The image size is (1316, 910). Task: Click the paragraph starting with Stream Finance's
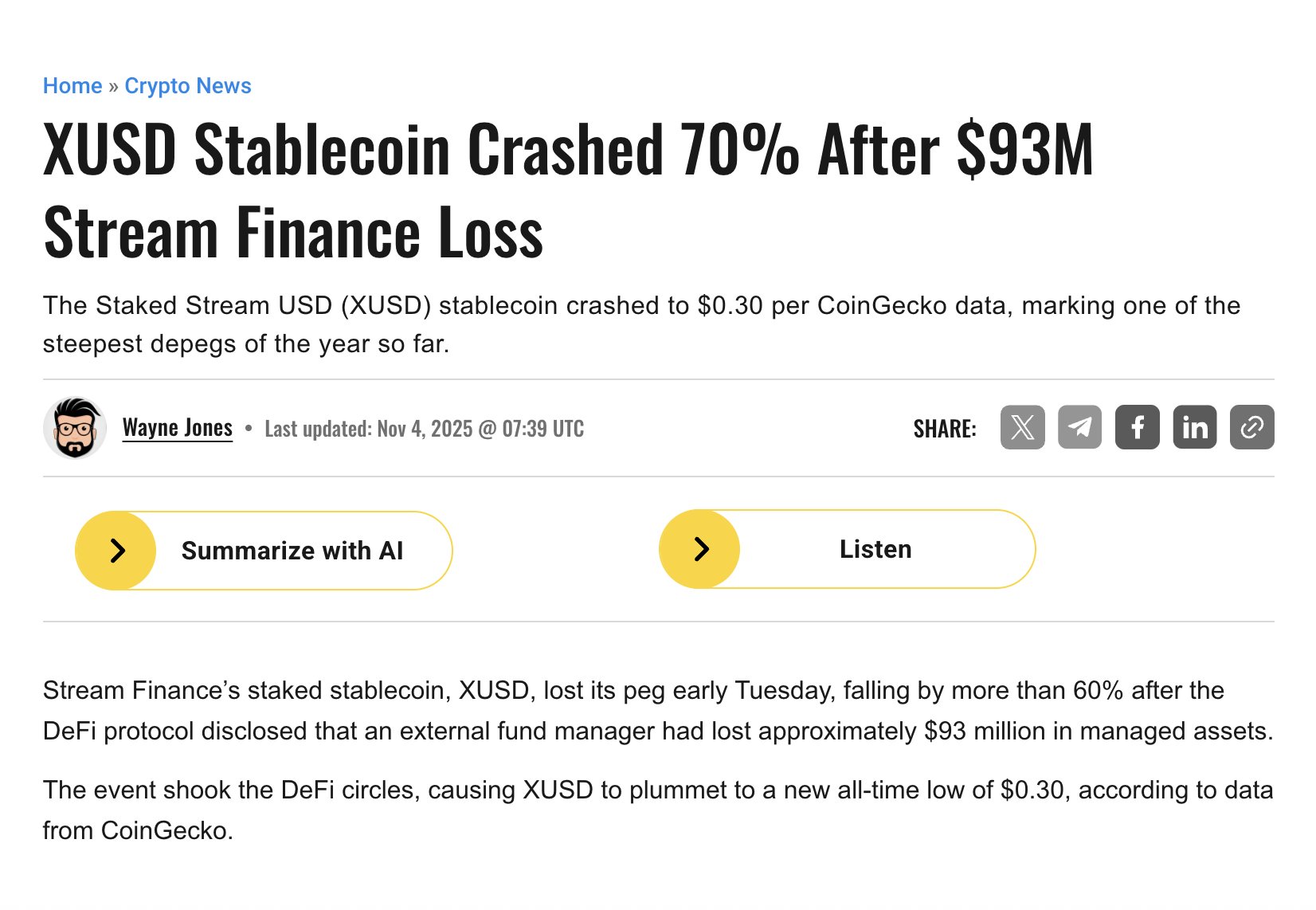pyautogui.click(x=657, y=711)
